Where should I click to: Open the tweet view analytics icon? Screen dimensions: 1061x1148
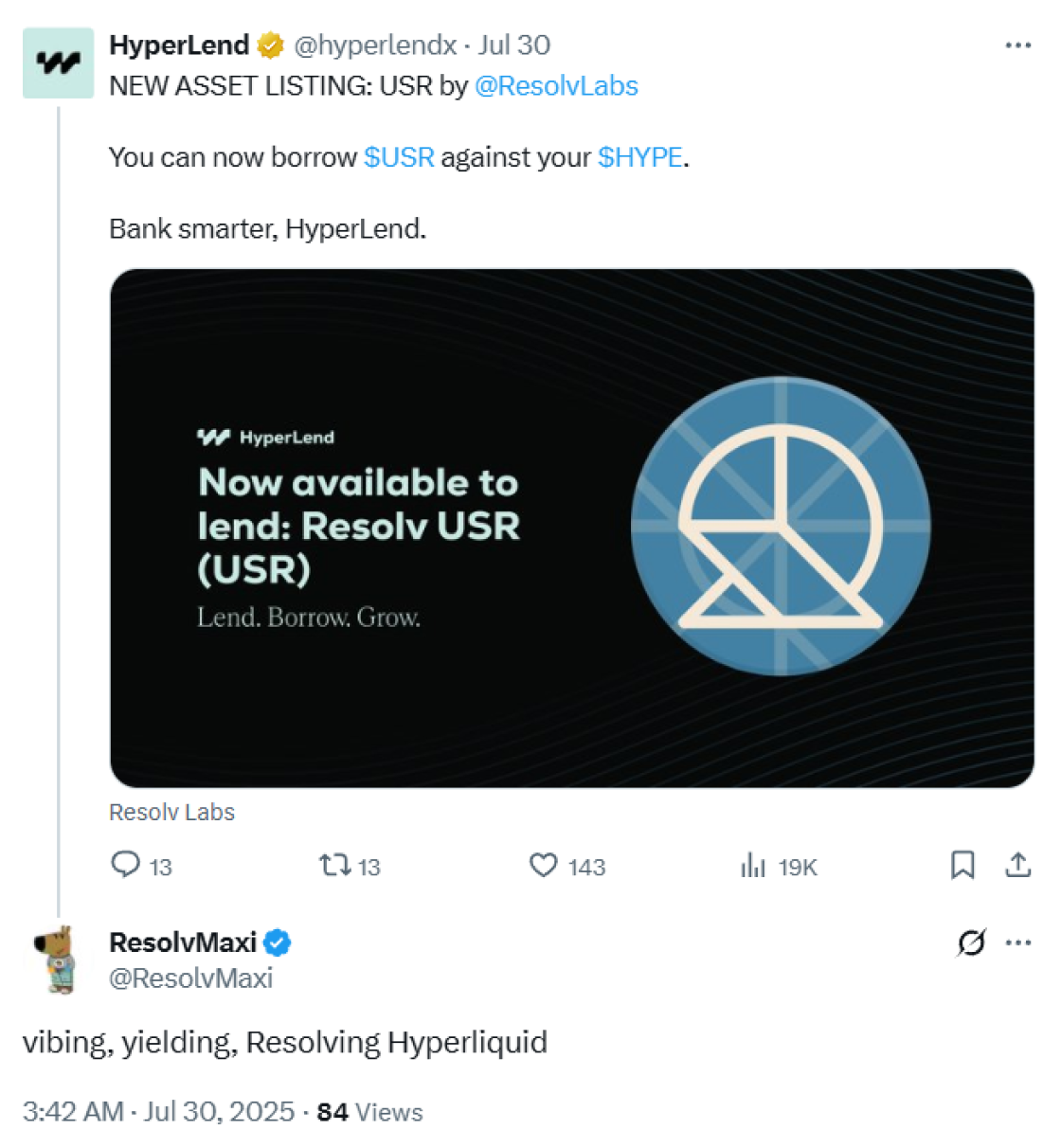(753, 865)
